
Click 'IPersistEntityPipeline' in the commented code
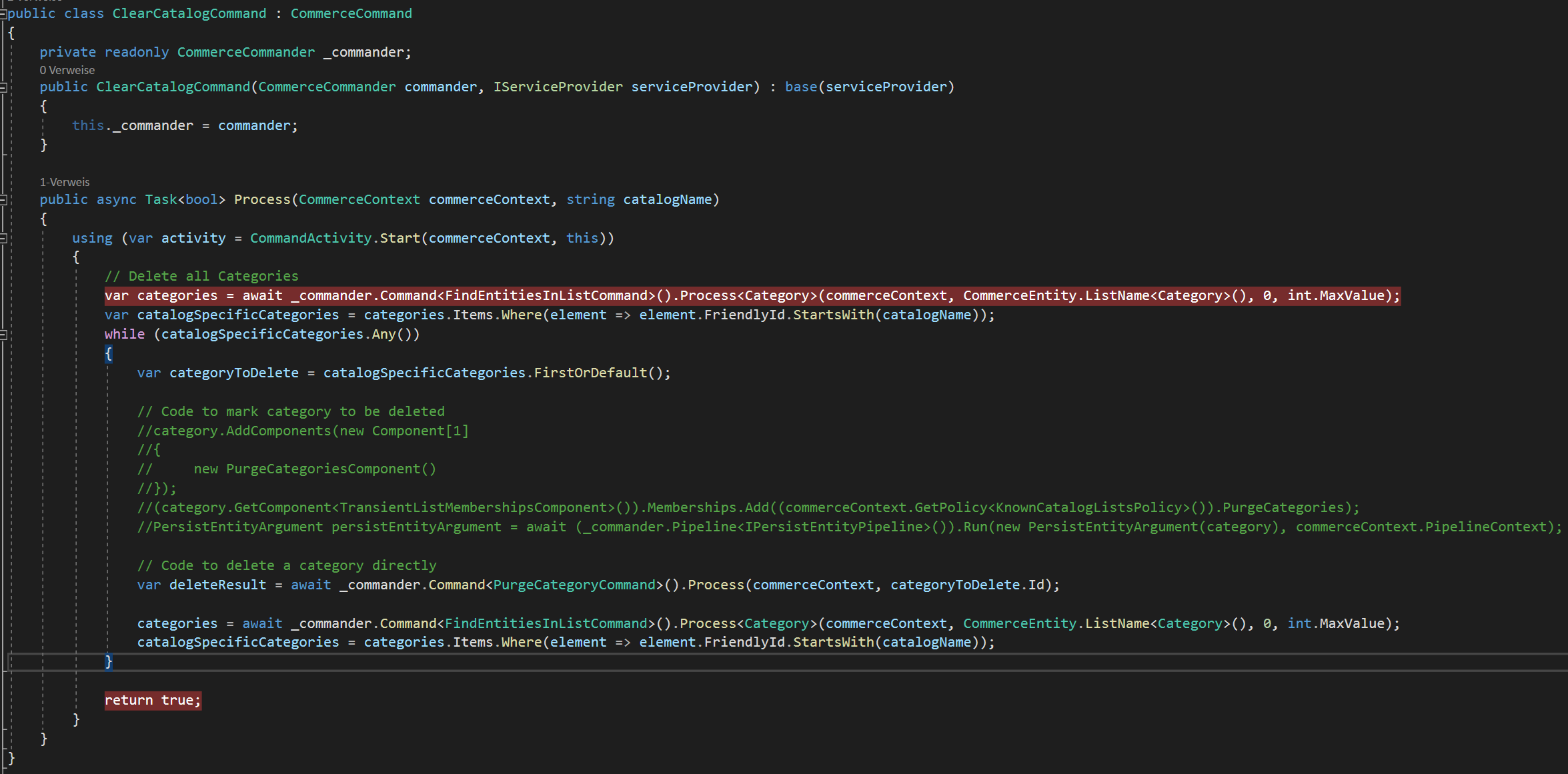[834, 527]
